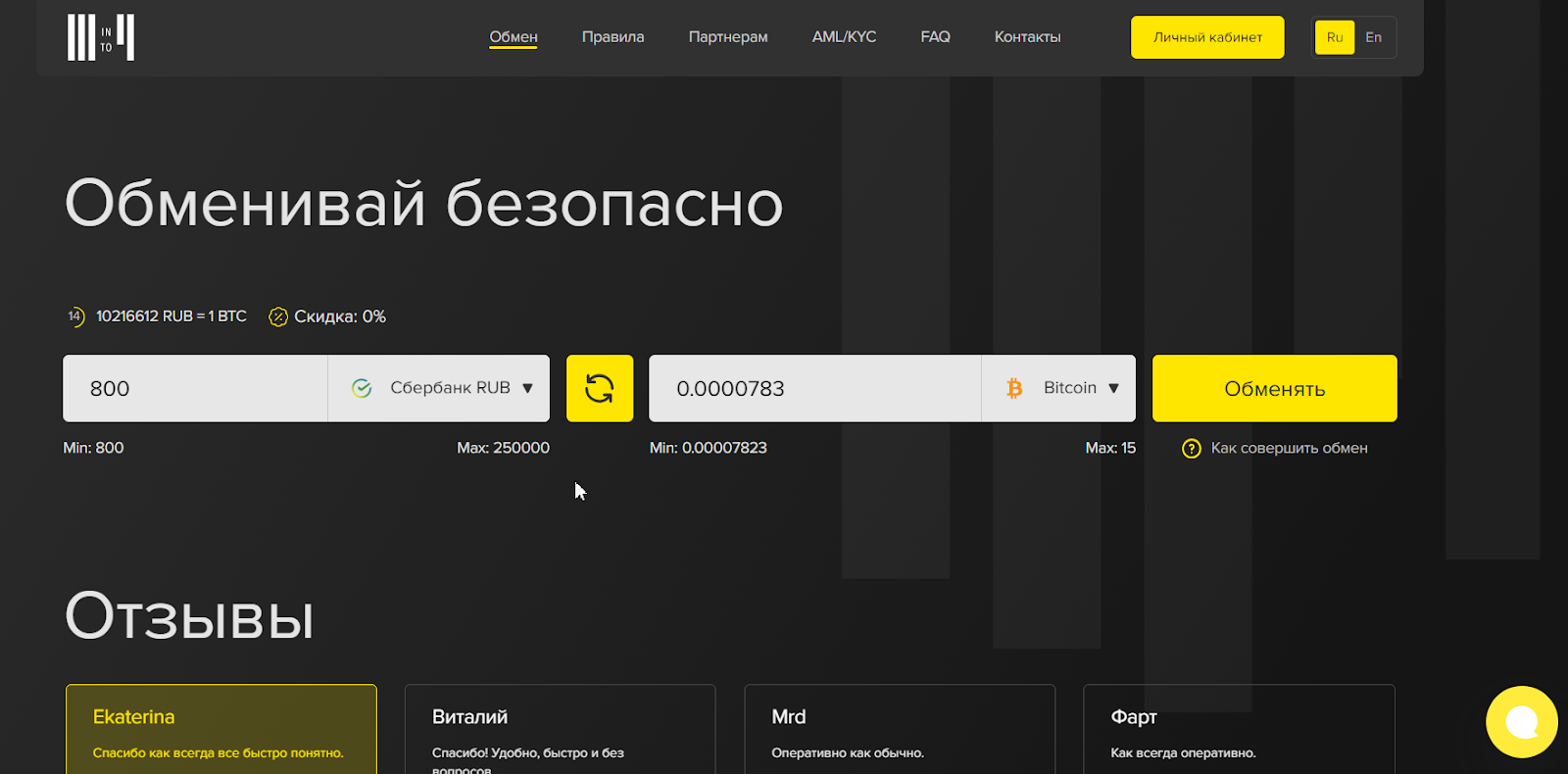Click the Отзывы heading
1568x774 pixels.
[189, 617]
